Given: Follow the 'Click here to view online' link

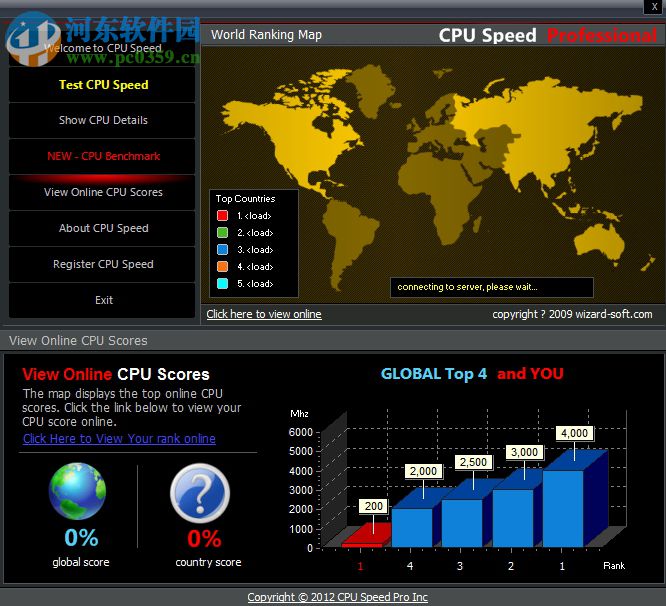Looking at the screenshot, I should pyautogui.click(x=264, y=314).
